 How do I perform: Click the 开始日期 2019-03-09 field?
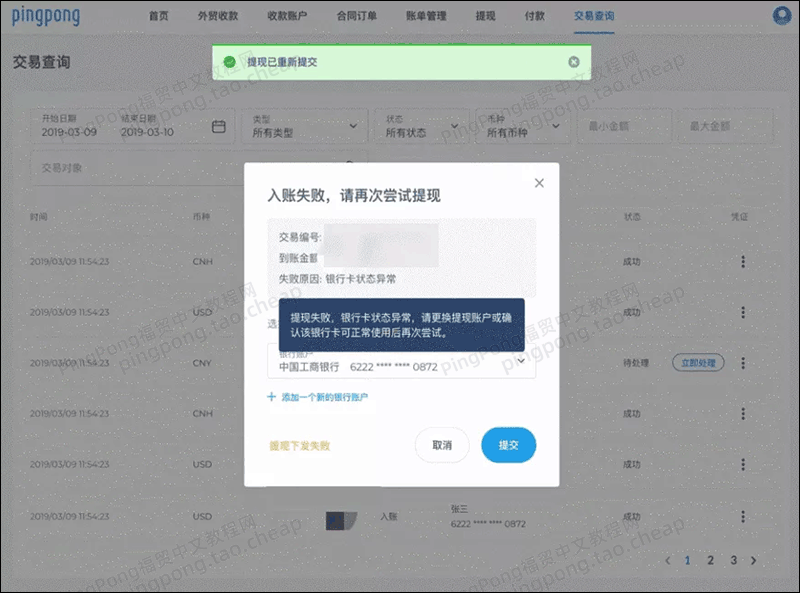pos(69,126)
